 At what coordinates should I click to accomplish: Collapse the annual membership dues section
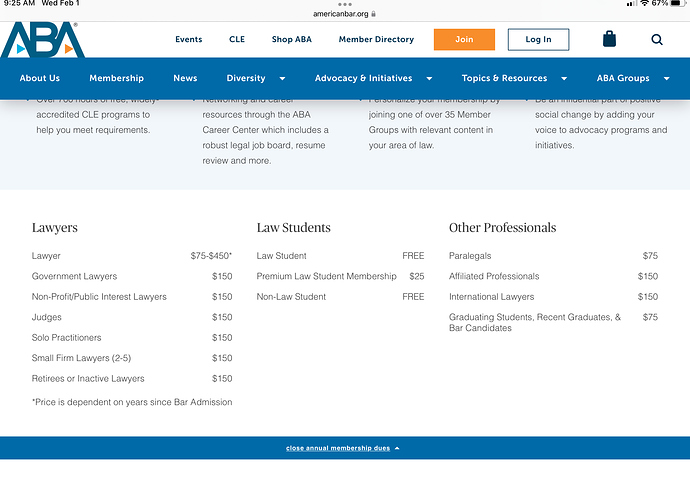[x=343, y=448]
